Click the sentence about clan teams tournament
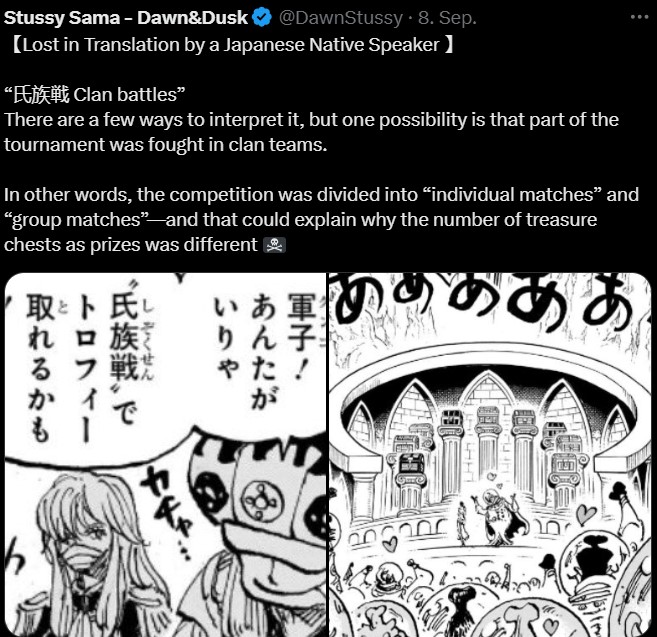This screenshot has height=637, width=657. pos(311,132)
